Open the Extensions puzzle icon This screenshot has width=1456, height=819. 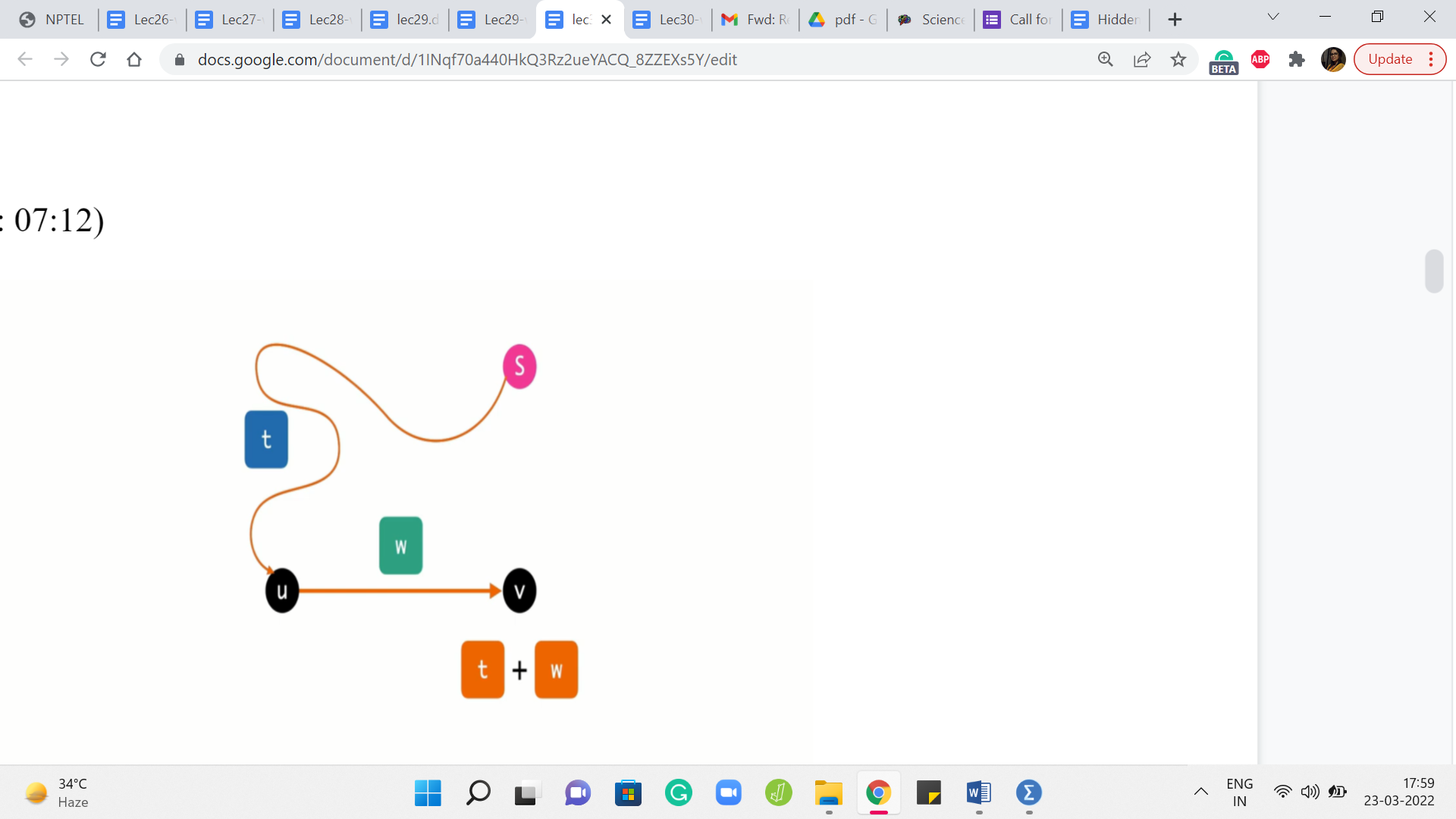pos(1297,59)
